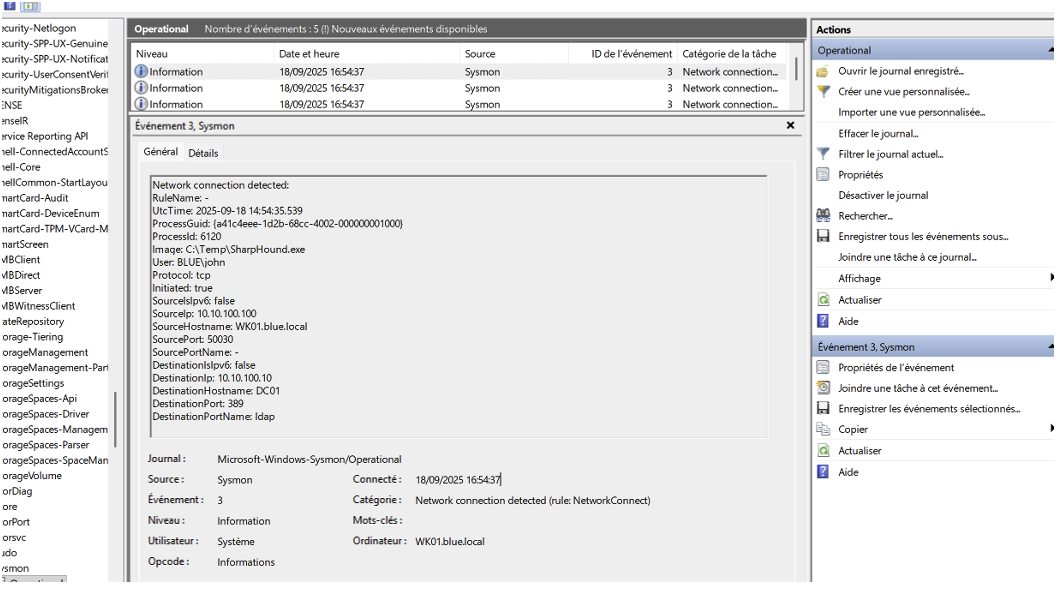Image resolution: width=1060 pixels, height=604 pixels.
Task: Click the filter current log icon
Action: tap(823, 154)
